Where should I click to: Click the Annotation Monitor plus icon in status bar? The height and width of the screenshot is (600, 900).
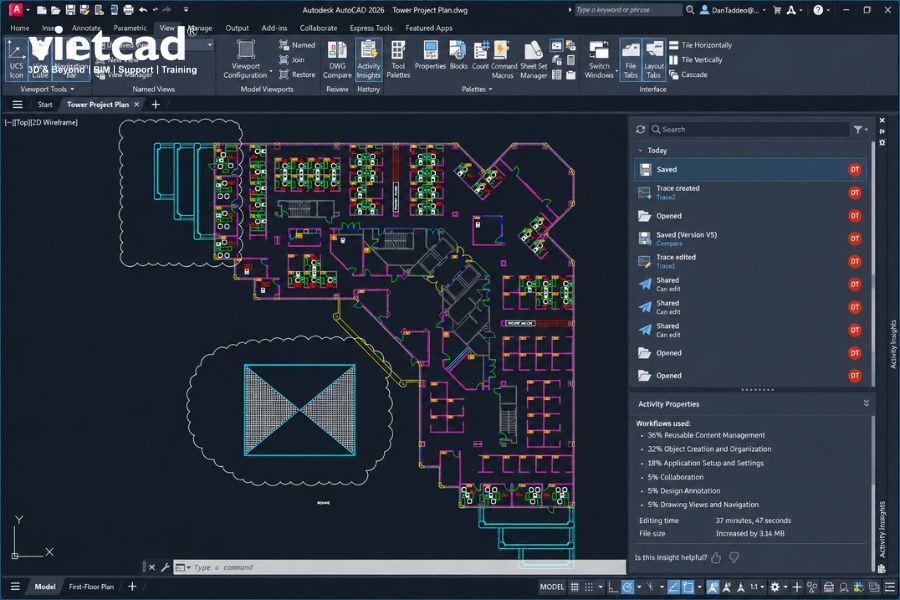tap(797, 587)
